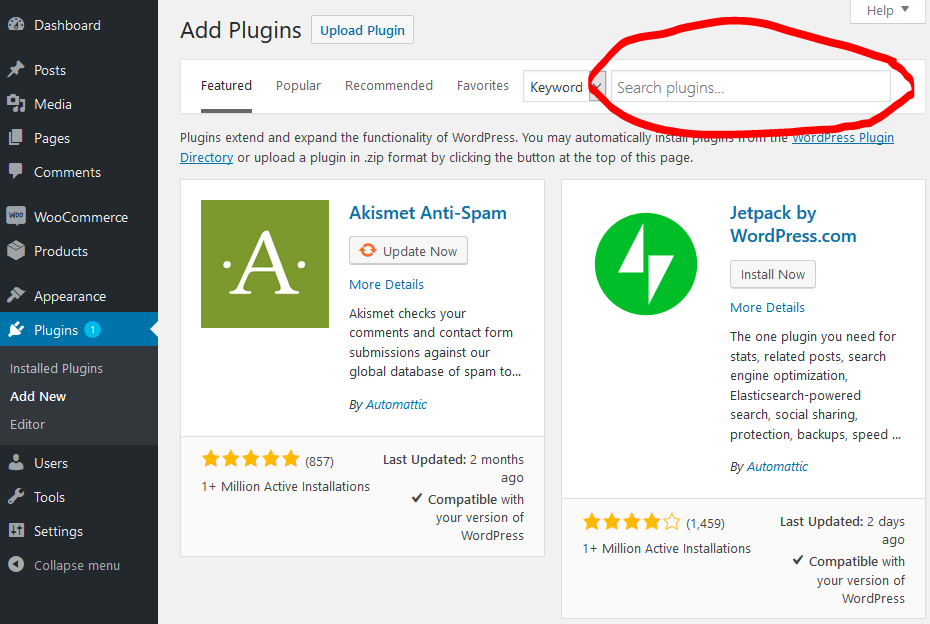Click the WooCommerce logo icon
This screenshot has width=930, height=624.
pos(16,215)
